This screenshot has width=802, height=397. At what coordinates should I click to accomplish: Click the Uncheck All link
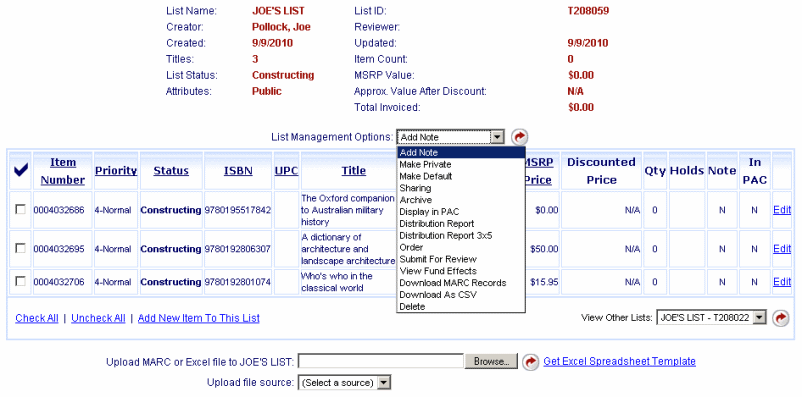(x=98, y=318)
